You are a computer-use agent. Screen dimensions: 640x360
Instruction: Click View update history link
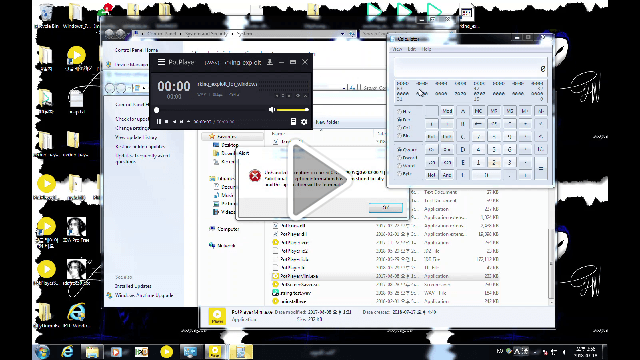click(136, 138)
